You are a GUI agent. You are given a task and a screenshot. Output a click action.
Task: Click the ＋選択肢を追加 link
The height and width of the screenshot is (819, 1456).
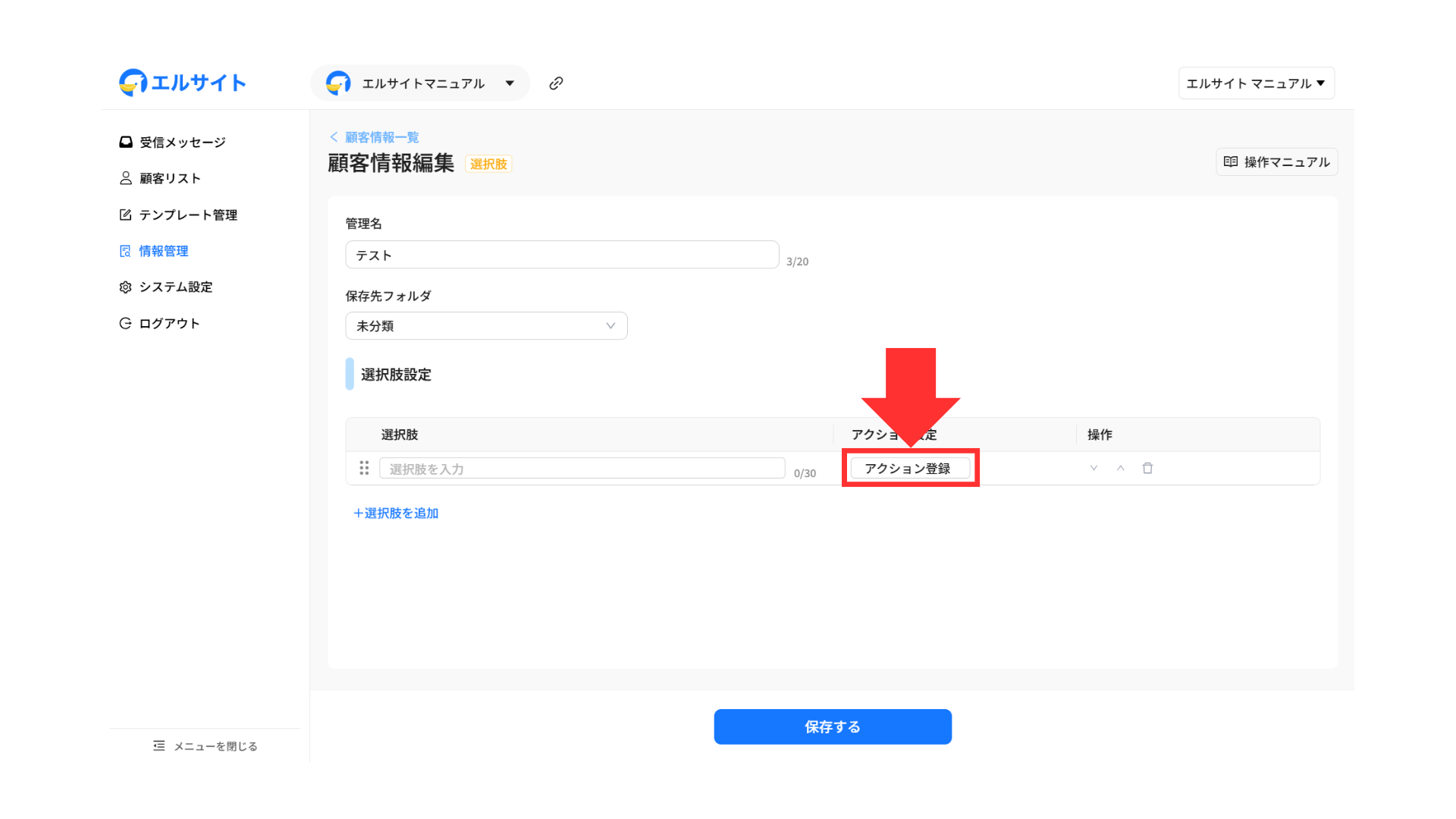(396, 513)
